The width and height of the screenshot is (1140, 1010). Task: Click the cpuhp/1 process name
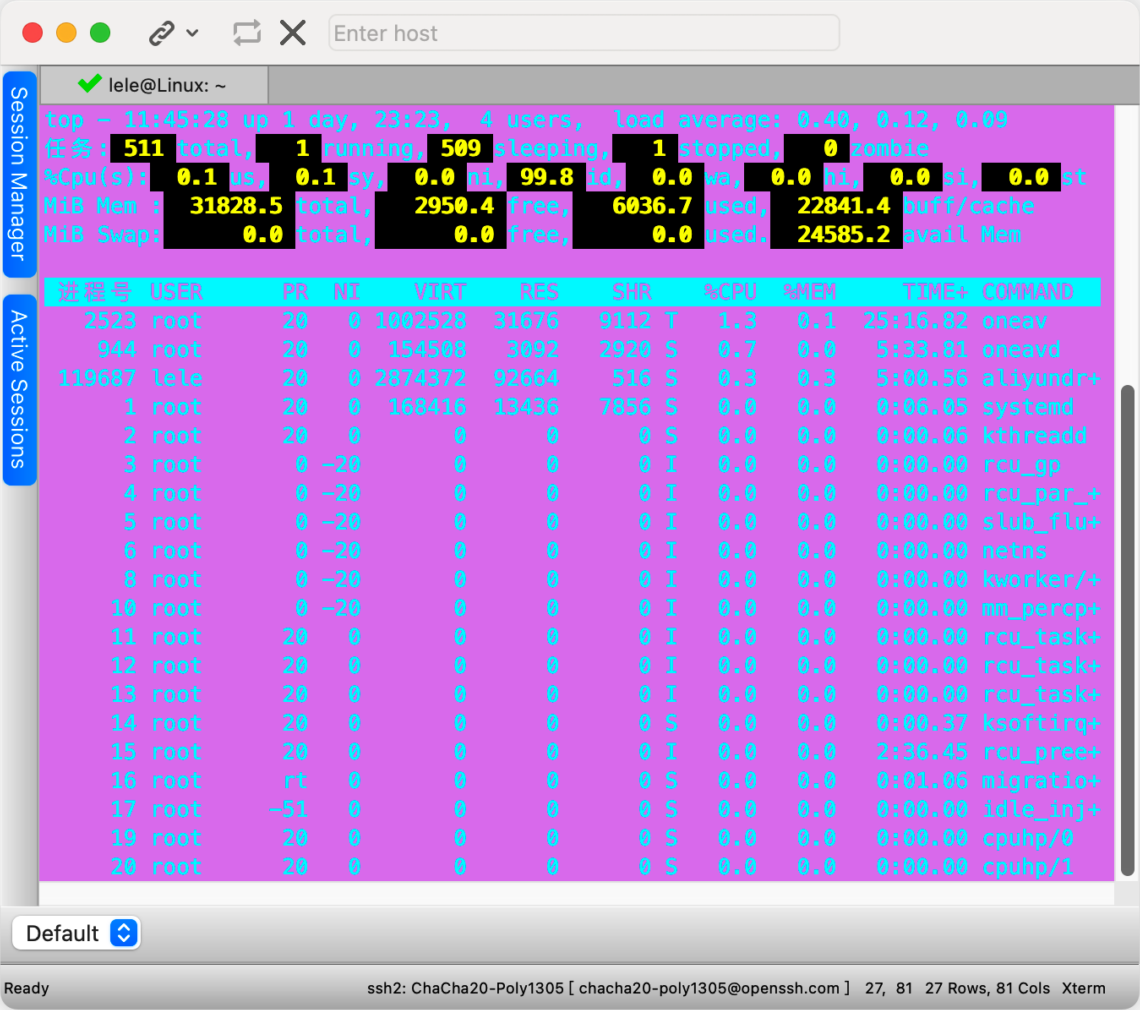click(1027, 867)
